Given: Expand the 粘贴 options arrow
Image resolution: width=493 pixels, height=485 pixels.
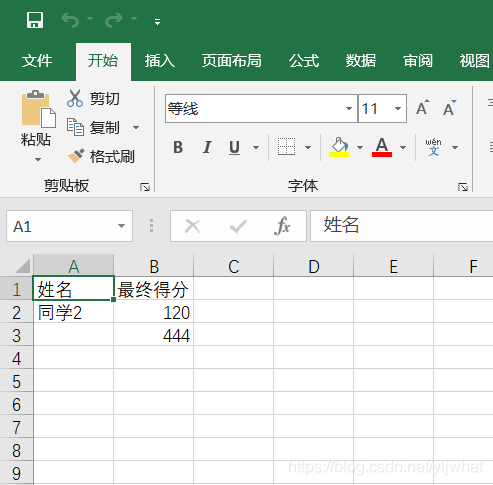Looking at the screenshot, I should [x=38, y=160].
